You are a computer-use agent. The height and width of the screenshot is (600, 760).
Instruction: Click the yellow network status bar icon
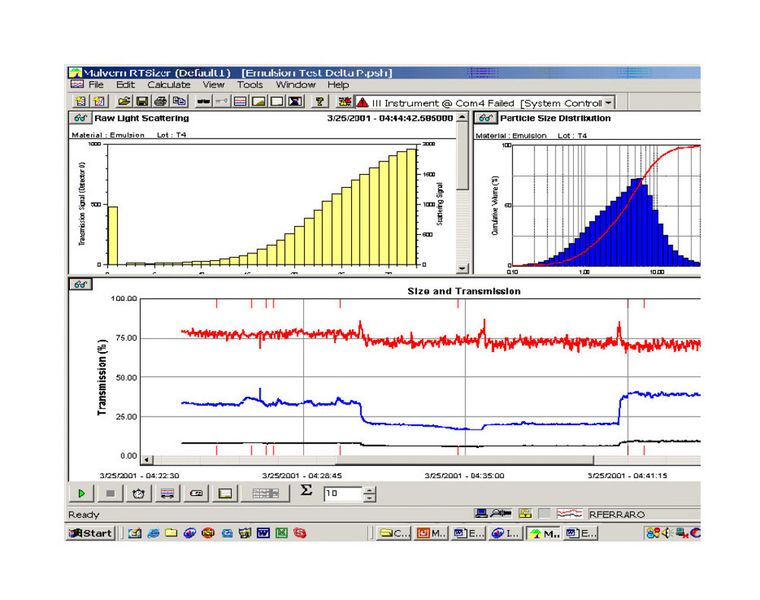[525, 514]
